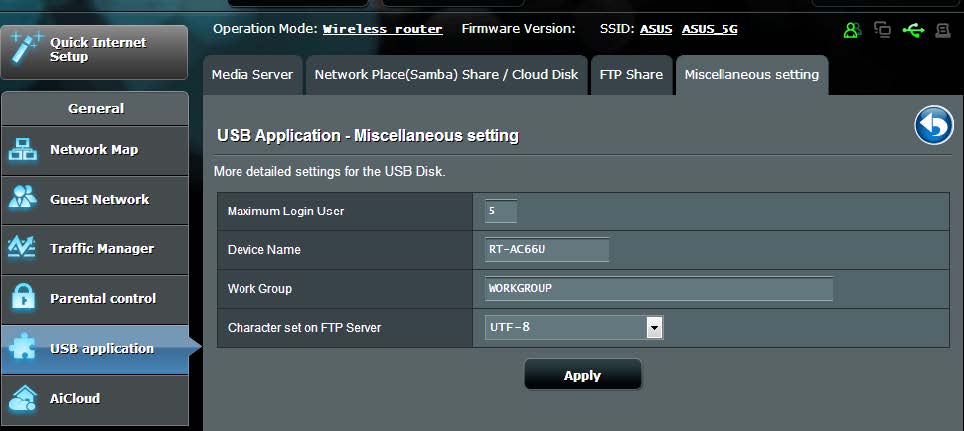964x431 pixels.
Task: Select USB application menu item
Action: (x=95, y=349)
